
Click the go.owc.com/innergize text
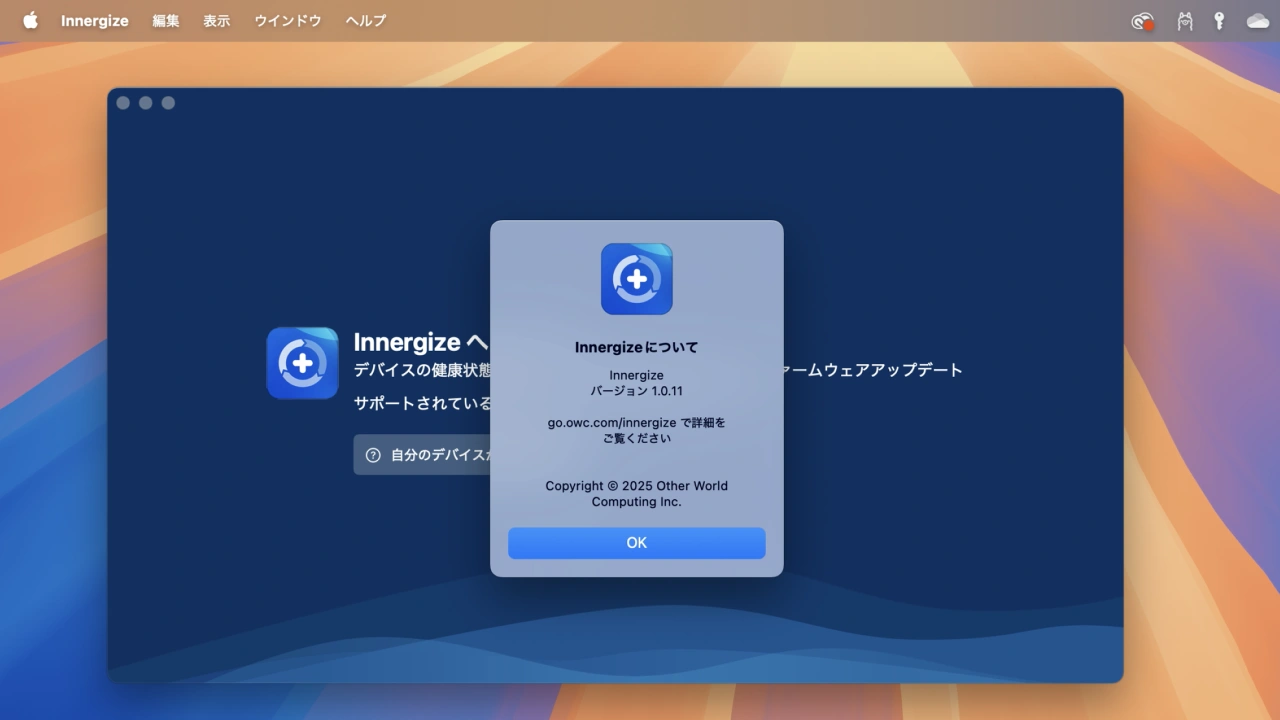611,423
